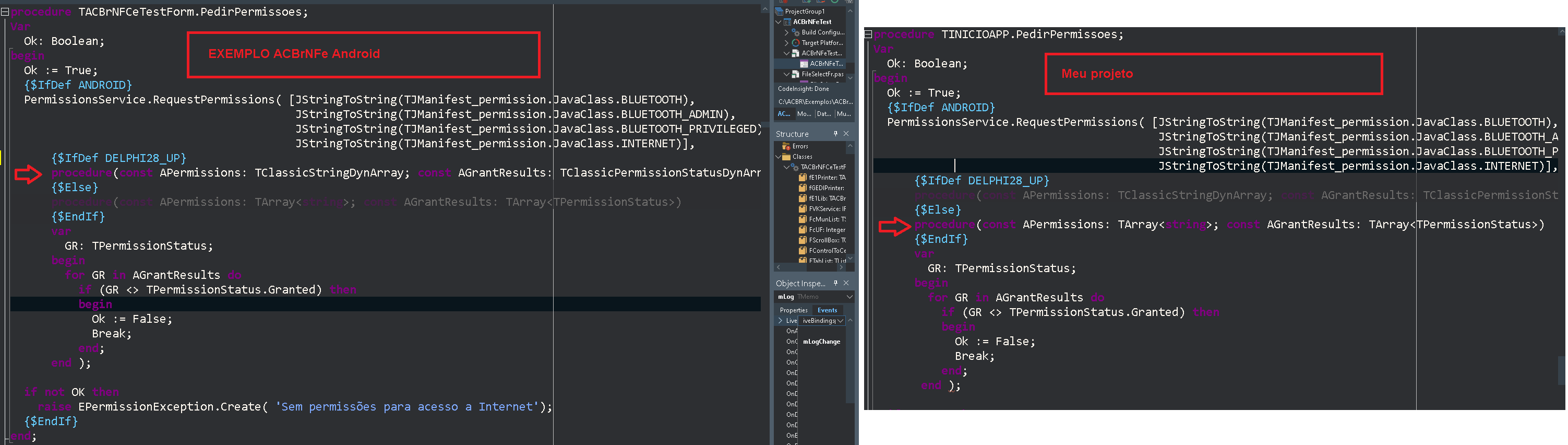Close the Structure panel

(845, 134)
